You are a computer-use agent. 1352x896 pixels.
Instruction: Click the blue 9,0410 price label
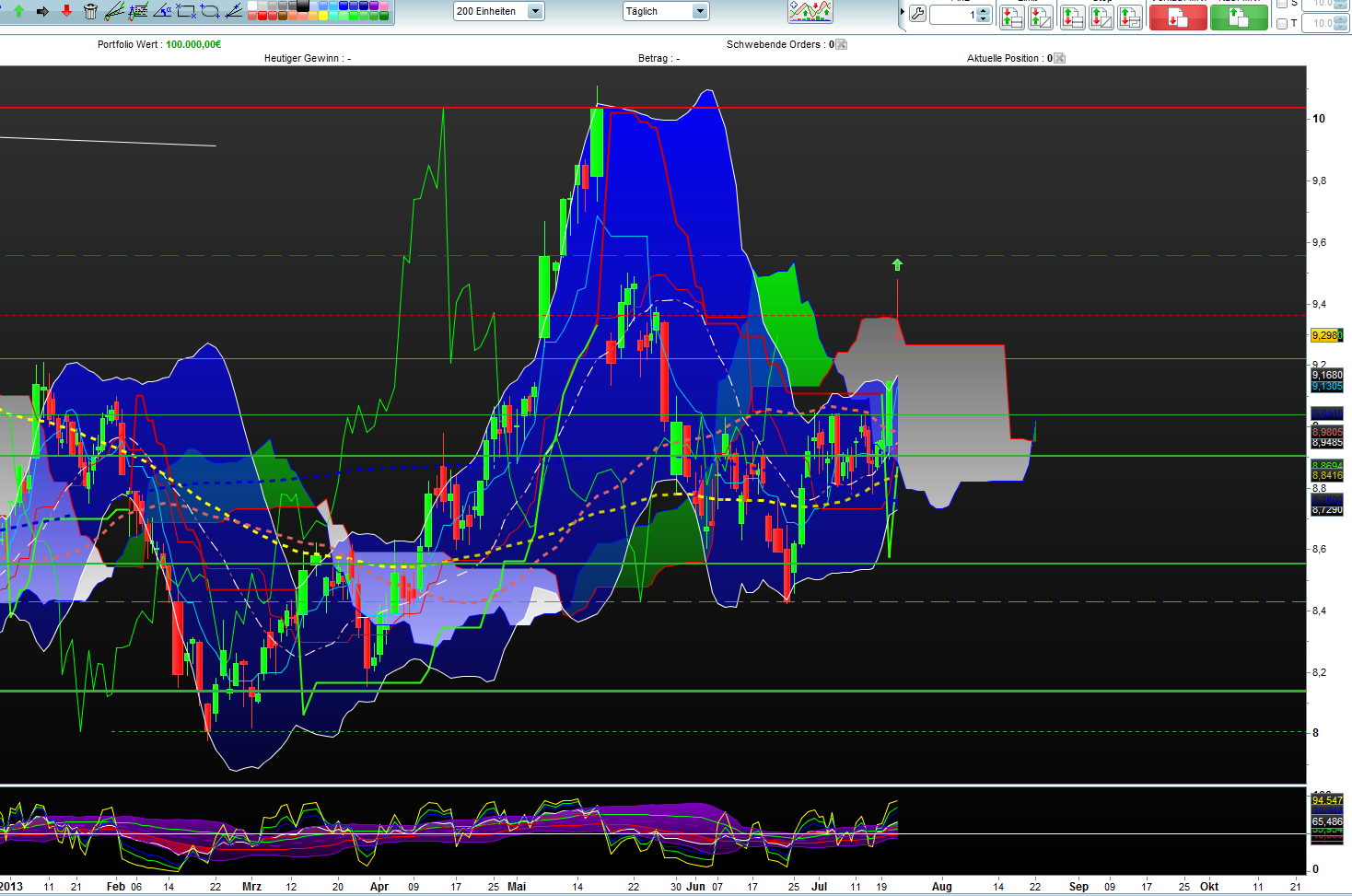pos(1327,413)
